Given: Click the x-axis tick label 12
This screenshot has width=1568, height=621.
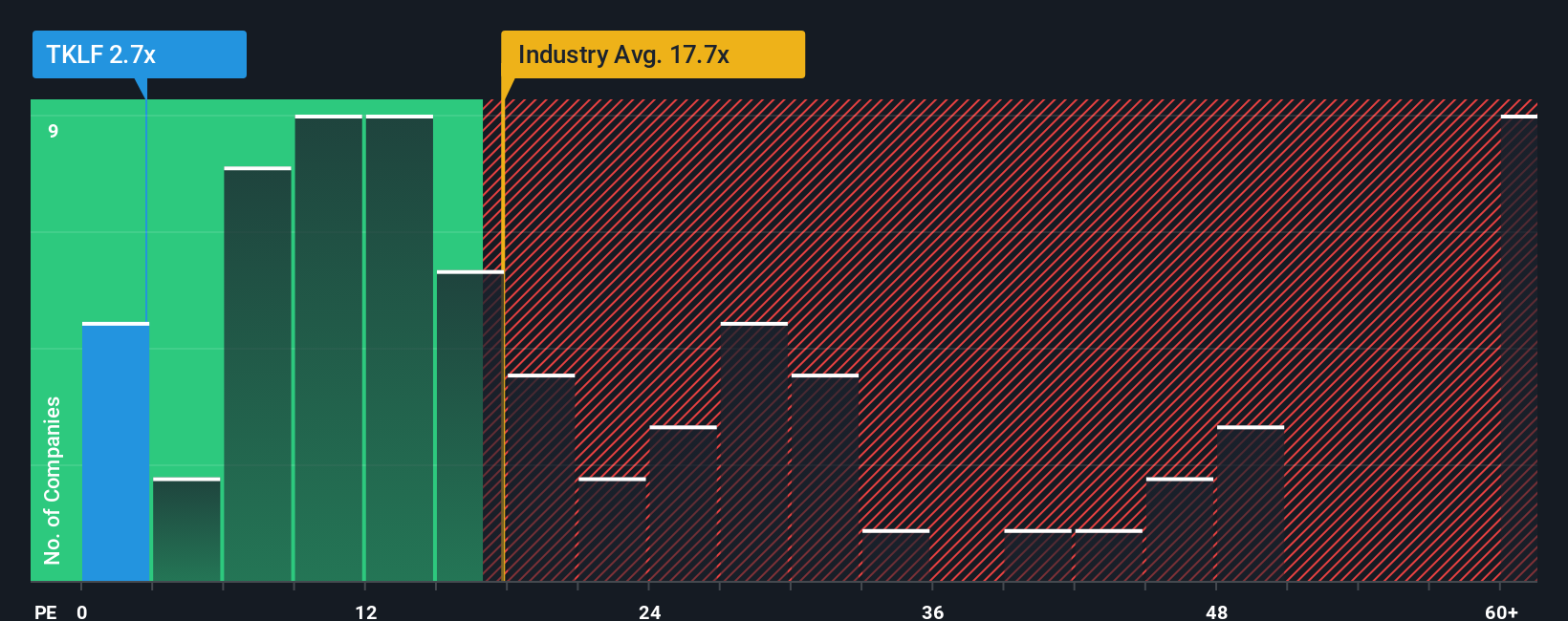Looking at the screenshot, I should coord(366,612).
